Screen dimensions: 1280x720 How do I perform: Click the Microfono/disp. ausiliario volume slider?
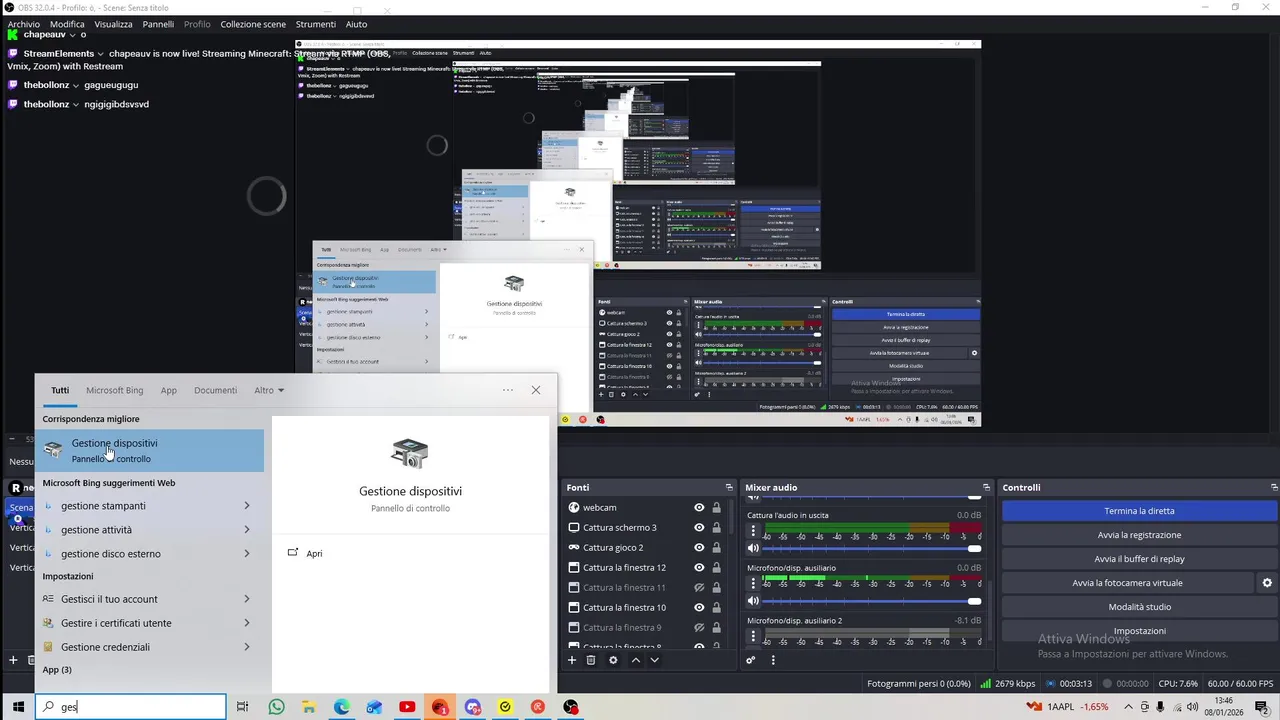tap(871, 601)
